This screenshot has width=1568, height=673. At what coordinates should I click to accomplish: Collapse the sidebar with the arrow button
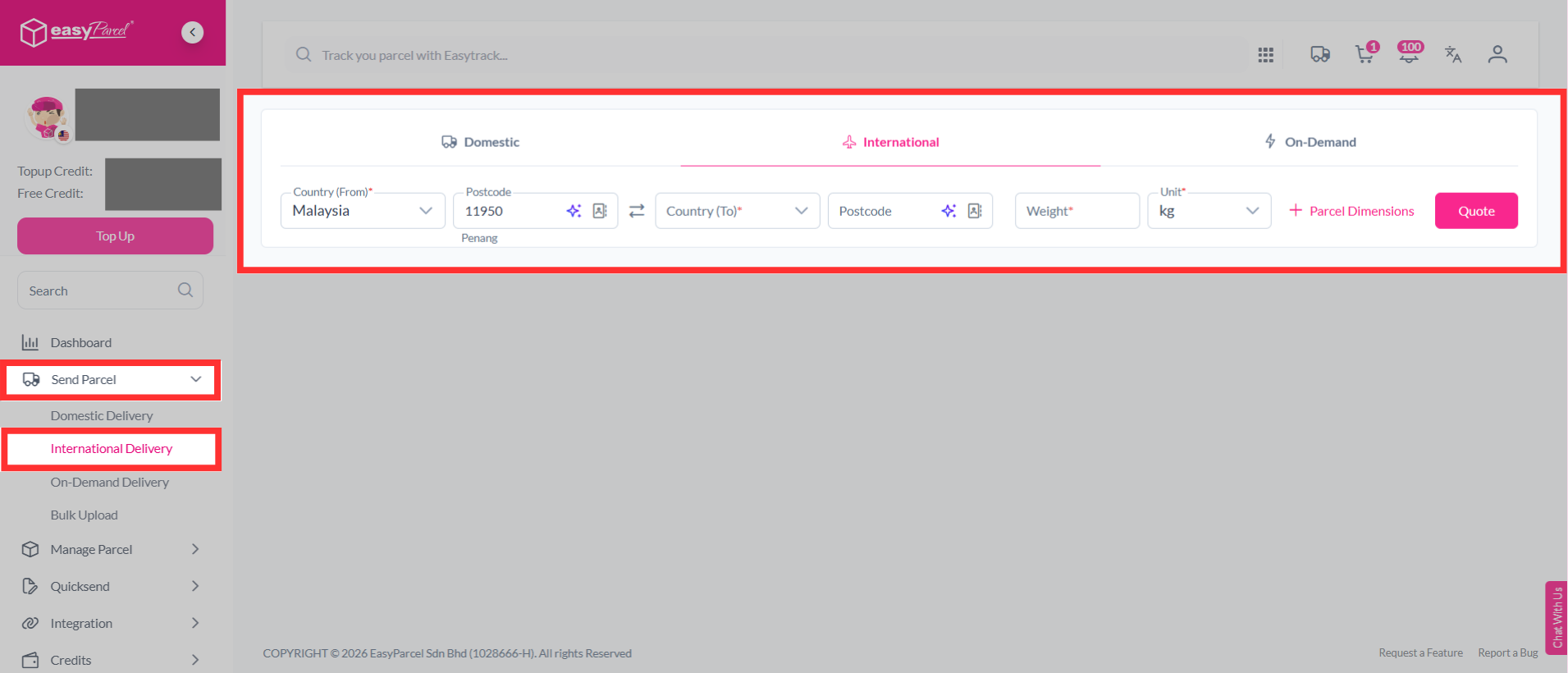[x=192, y=32]
